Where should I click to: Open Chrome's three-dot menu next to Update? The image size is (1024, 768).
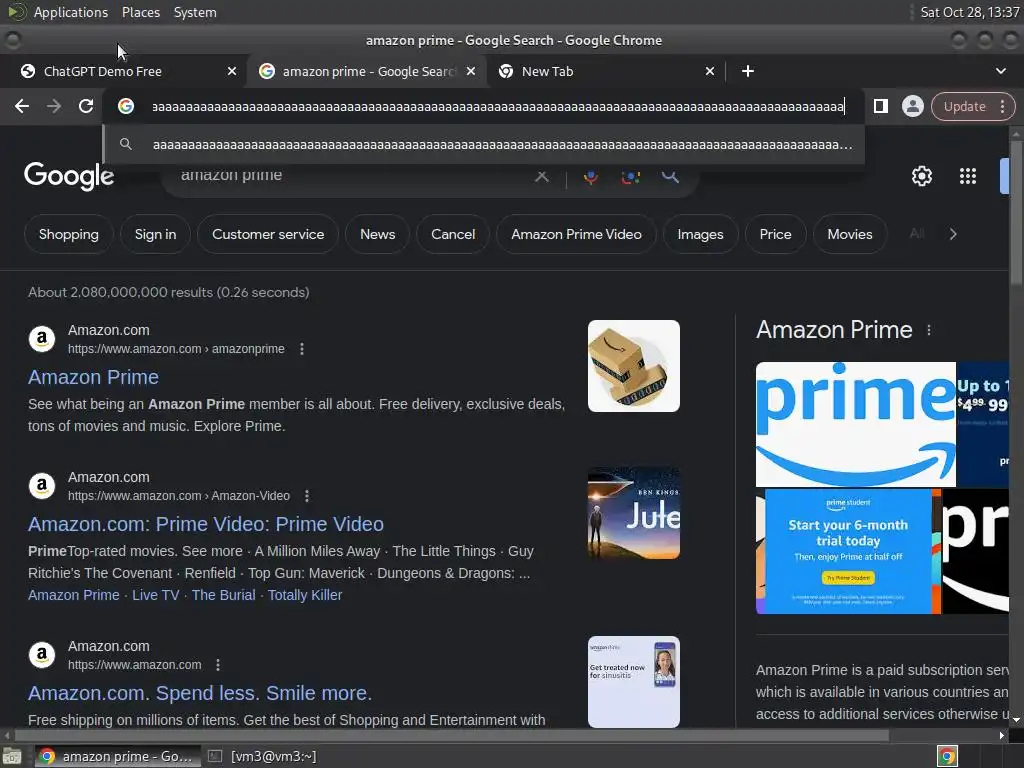(1002, 106)
